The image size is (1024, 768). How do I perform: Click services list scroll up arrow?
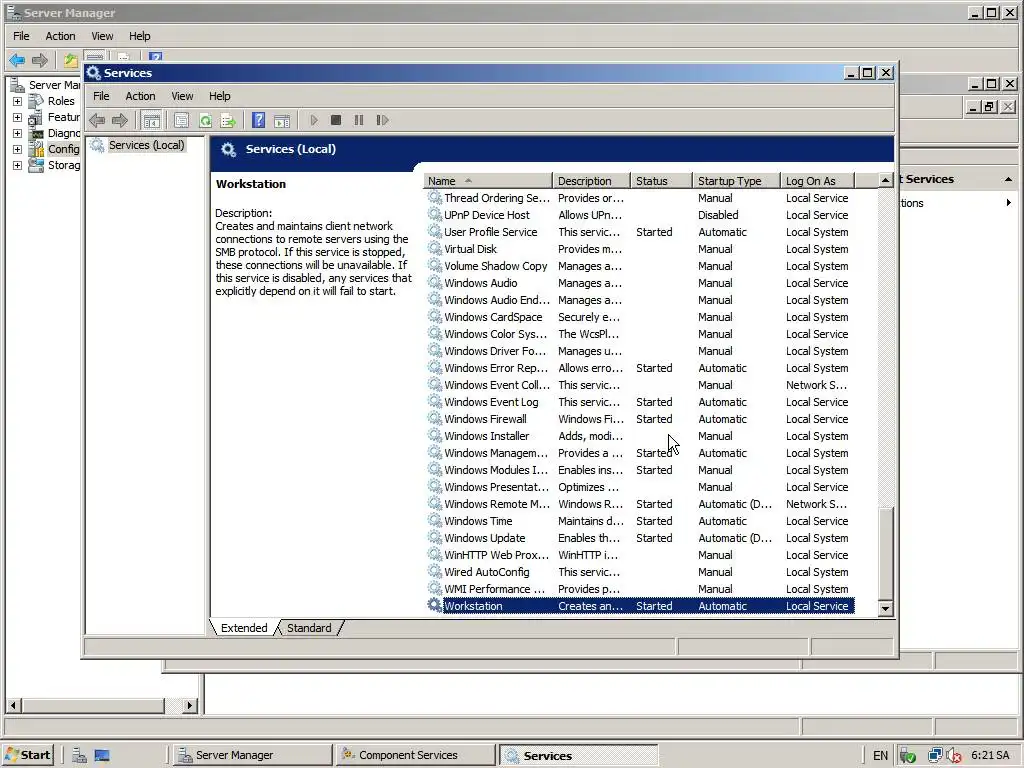[x=886, y=180]
